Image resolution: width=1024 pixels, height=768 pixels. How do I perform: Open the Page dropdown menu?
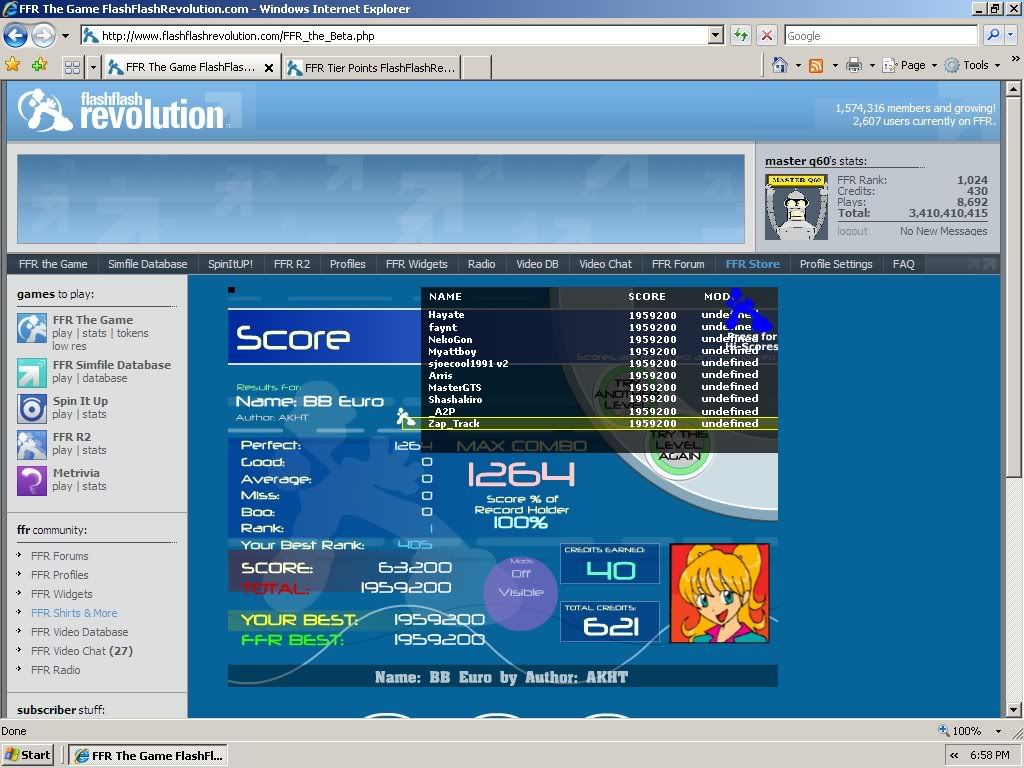point(910,65)
